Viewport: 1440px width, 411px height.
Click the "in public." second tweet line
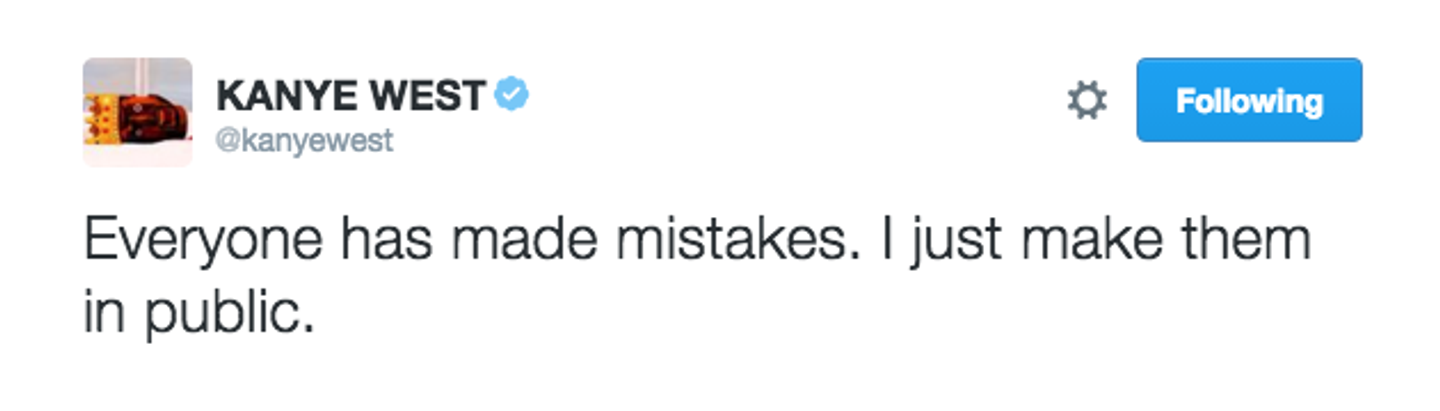pos(198,313)
